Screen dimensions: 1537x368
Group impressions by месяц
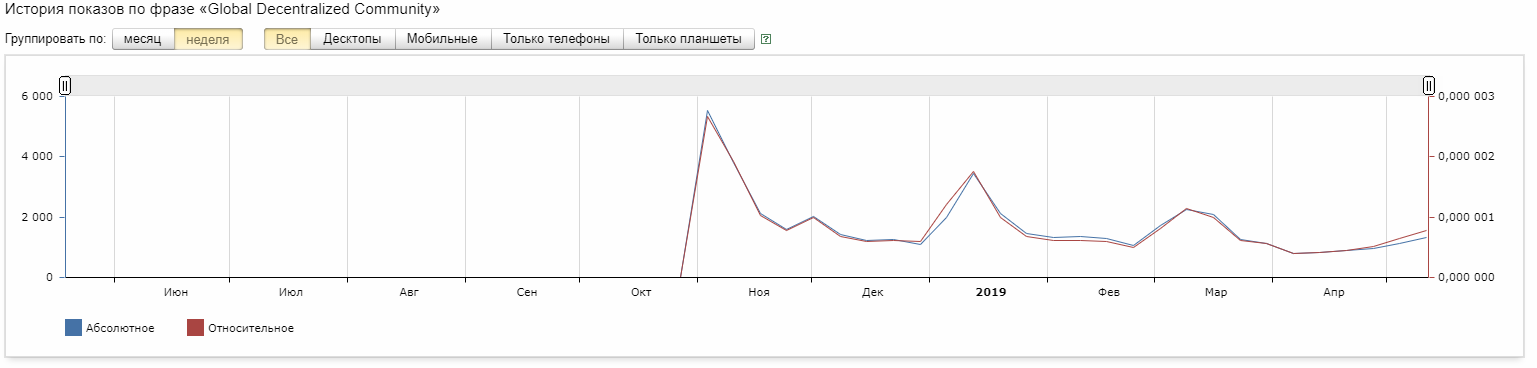coord(143,40)
